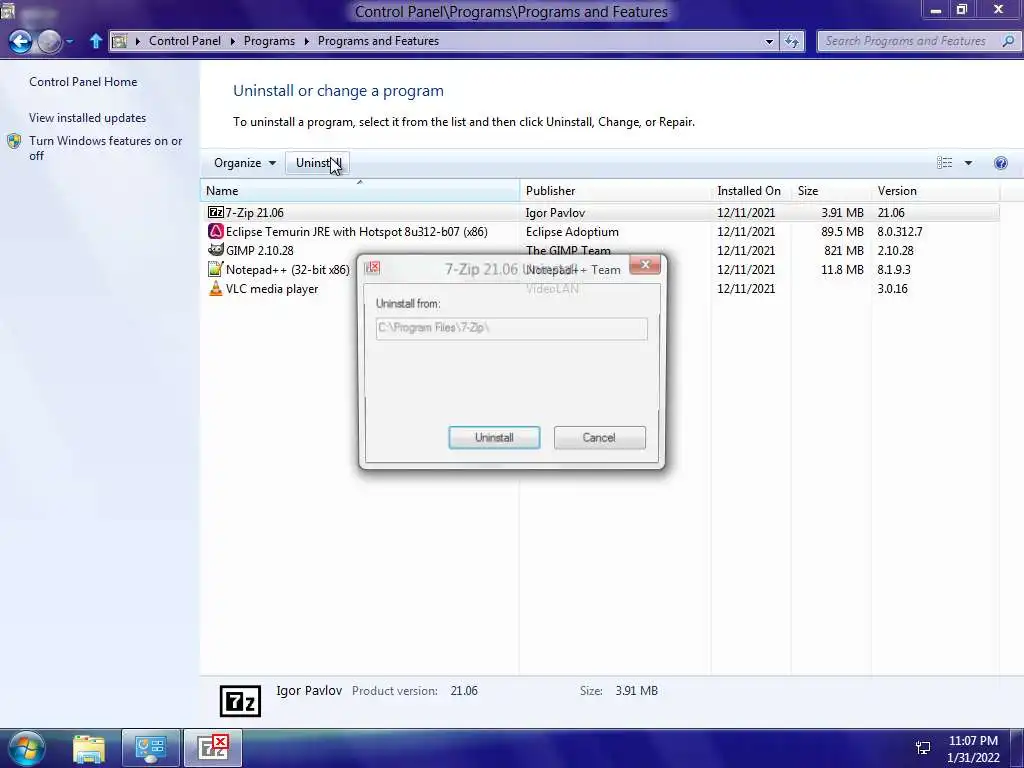Click version 8.1.9.3 cell
The image size is (1024, 768).
click(894, 269)
